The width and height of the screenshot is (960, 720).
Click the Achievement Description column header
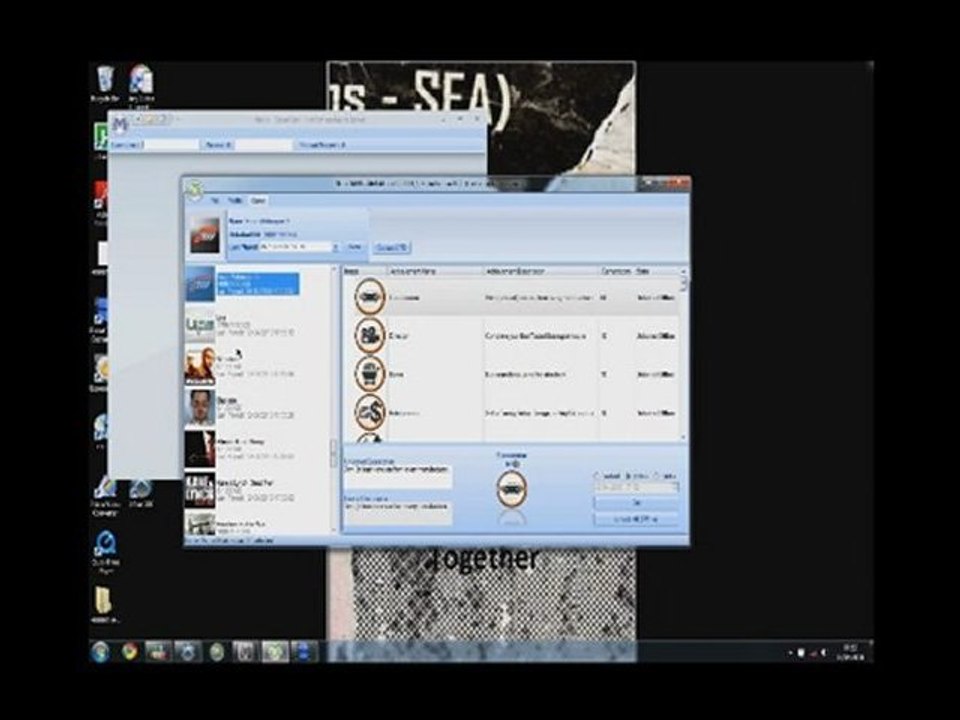tap(541, 271)
